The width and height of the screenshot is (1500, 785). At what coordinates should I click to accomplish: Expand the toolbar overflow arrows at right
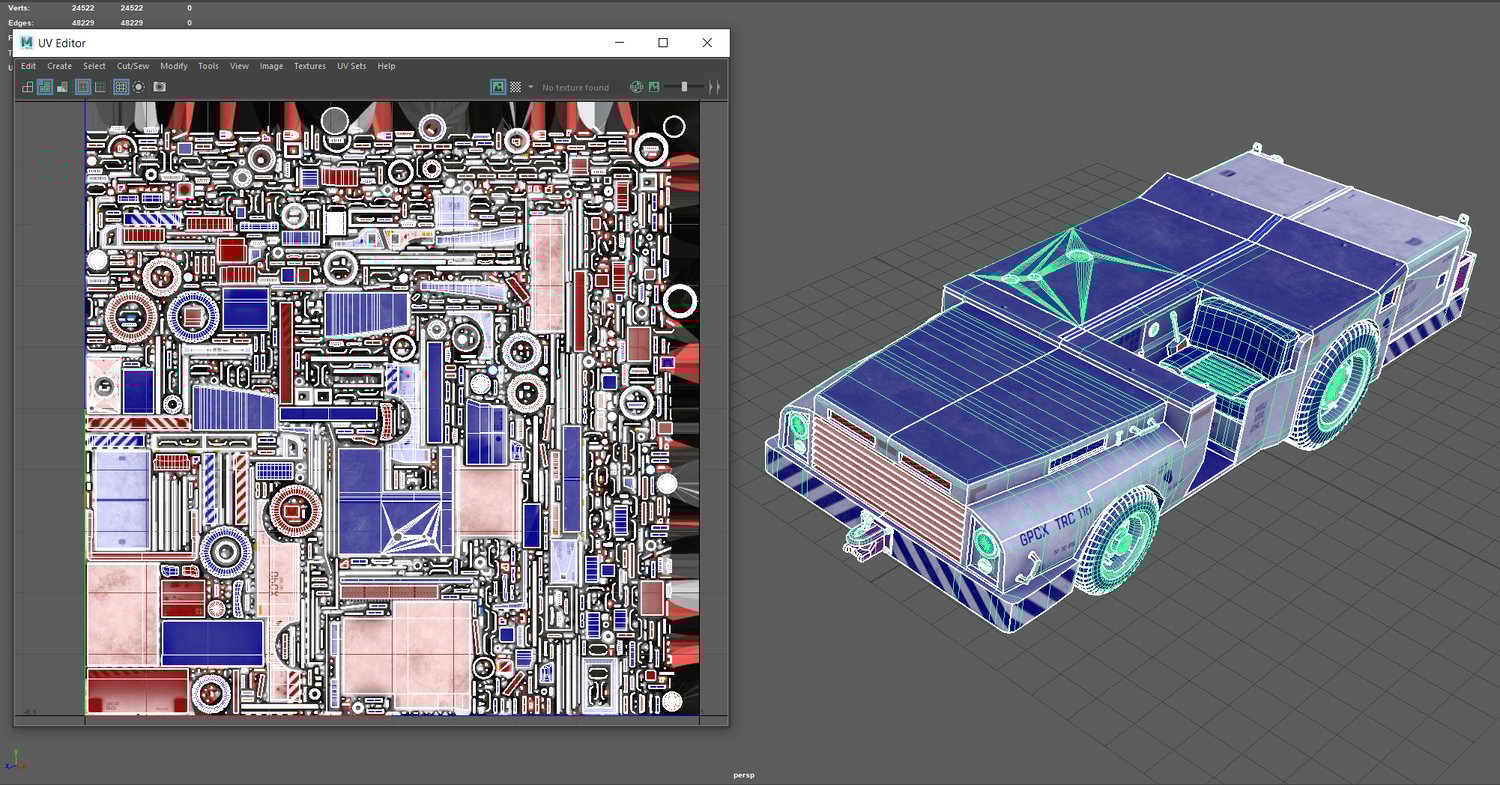(714, 87)
